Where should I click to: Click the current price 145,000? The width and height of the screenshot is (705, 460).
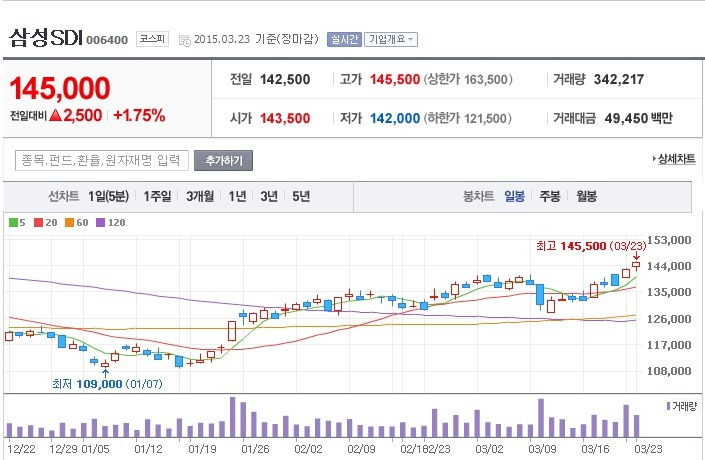[60, 88]
